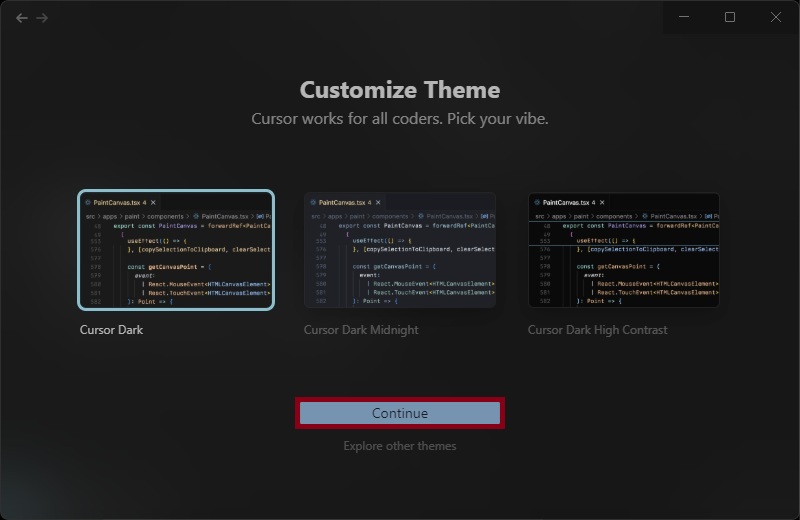Click the Cursor Dark Midnight label
The height and width of the screenshot is (520, 800).
coord(361,330)
